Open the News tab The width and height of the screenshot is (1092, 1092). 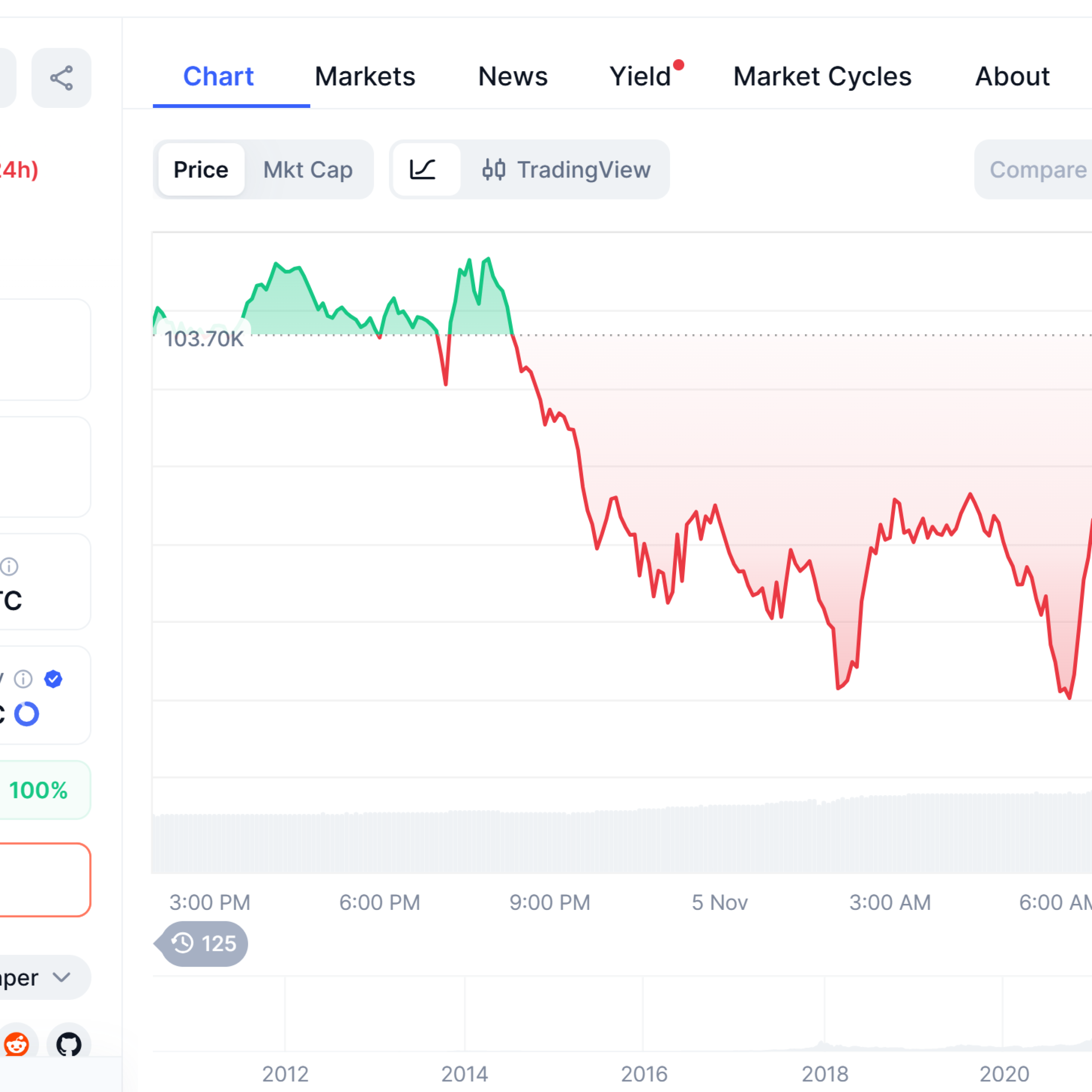pos(513,77)
